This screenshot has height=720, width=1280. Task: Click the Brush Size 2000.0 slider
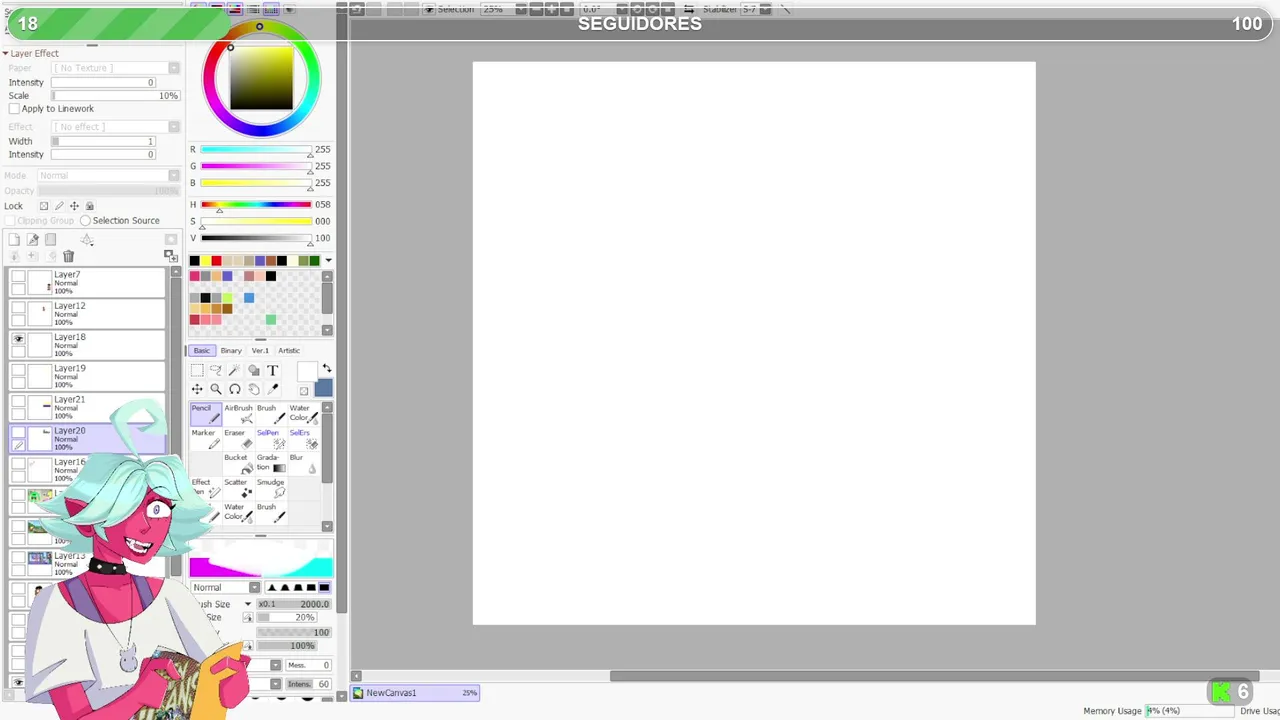click(x=293, y=604)
